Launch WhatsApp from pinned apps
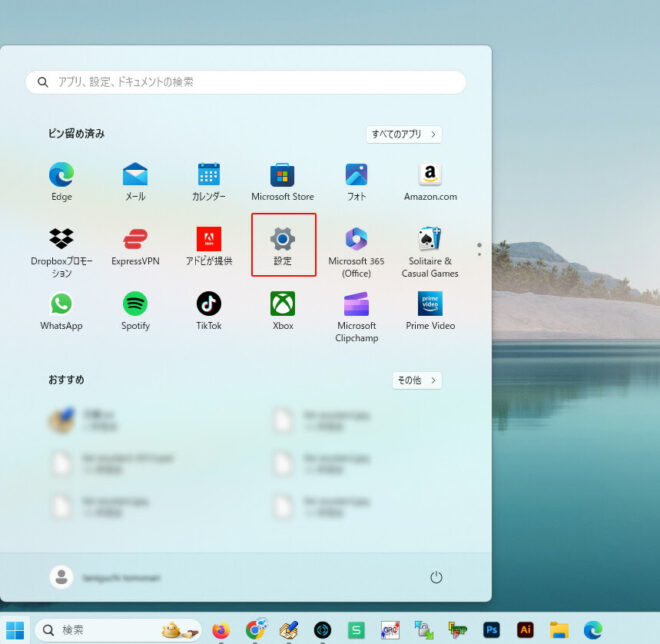 (x=61, y=311)
